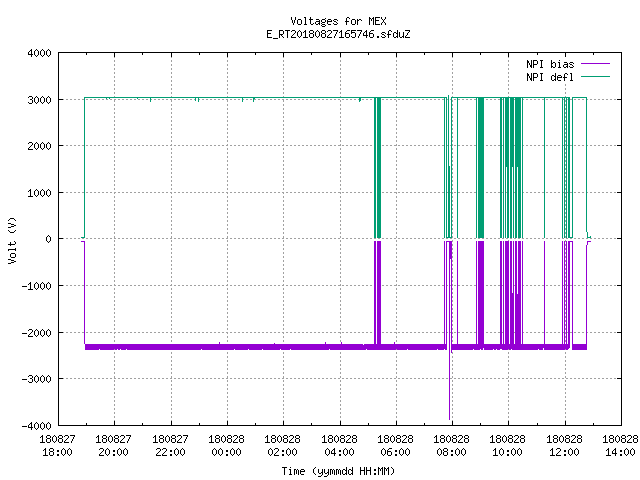Click the x-axis tick label 180828 12:00
The image size is (640, 480).
tap(564, 446)
